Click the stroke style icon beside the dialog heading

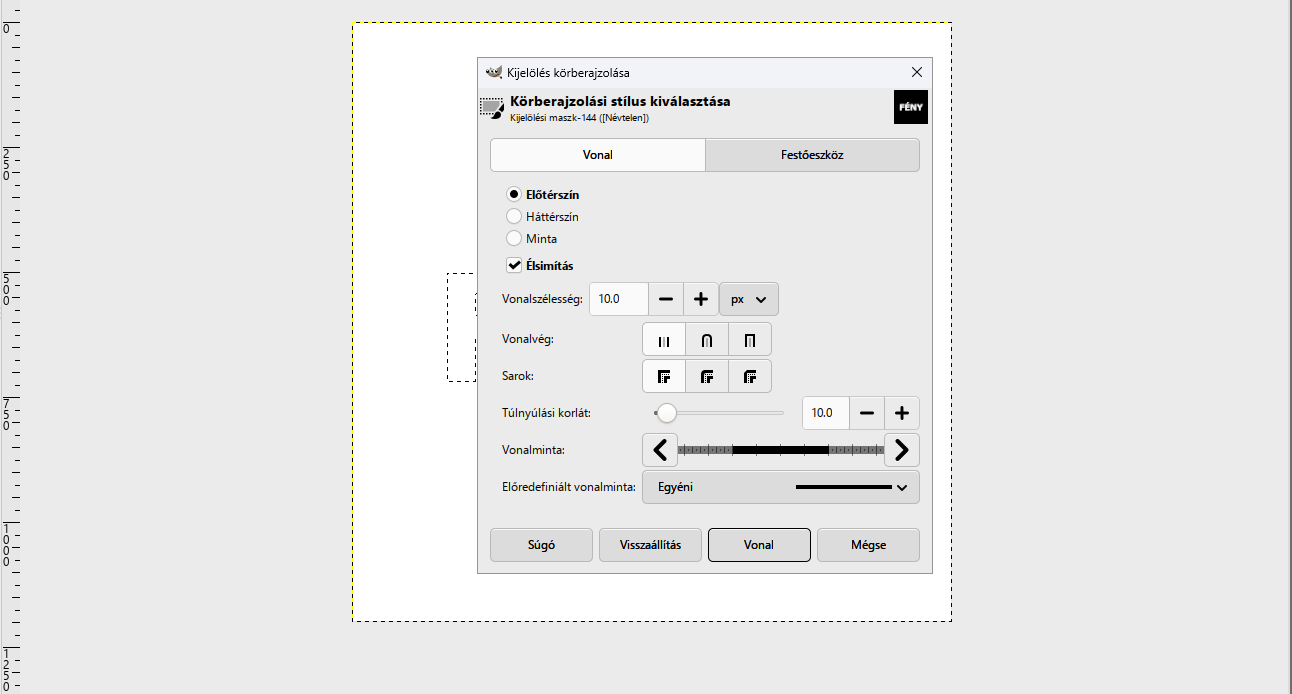[x=492, y=108]
